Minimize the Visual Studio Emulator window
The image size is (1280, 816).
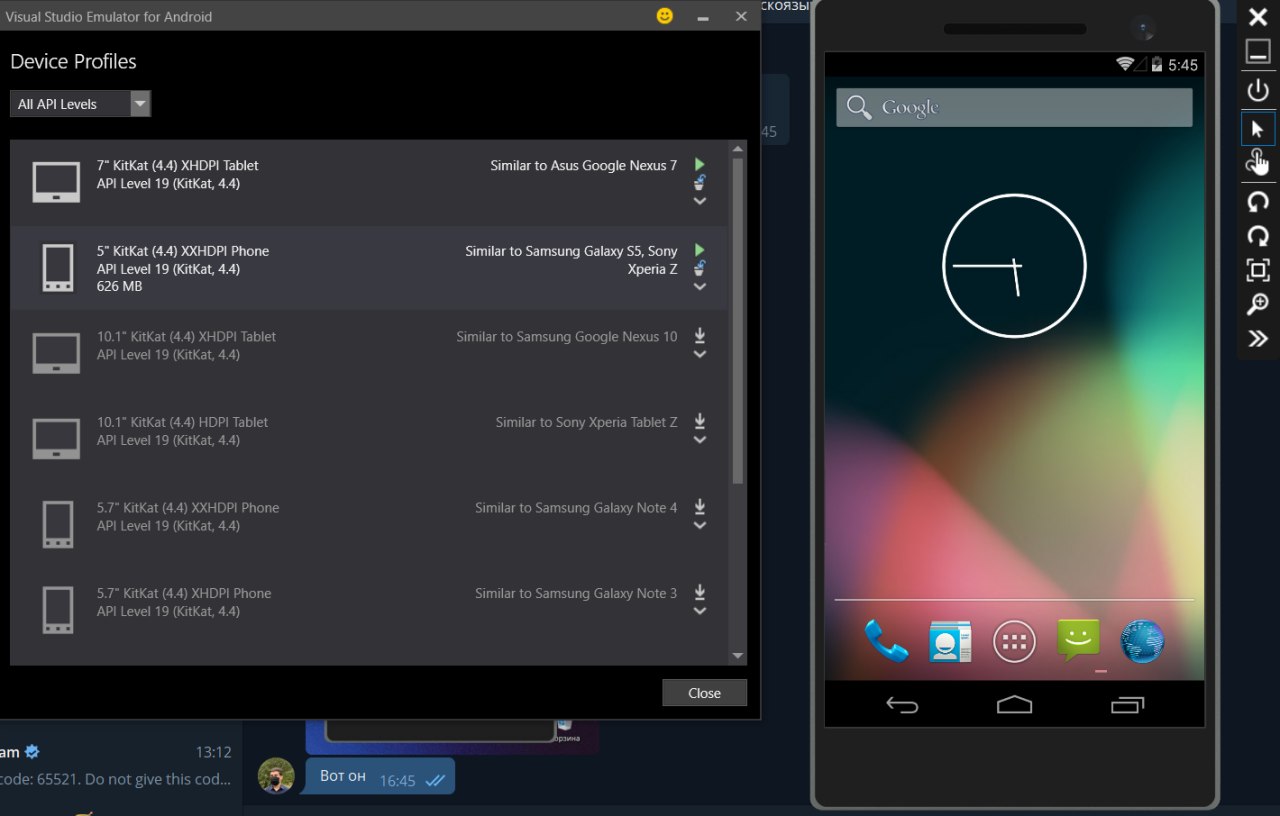pyautogui.click(x=703, y=17)
